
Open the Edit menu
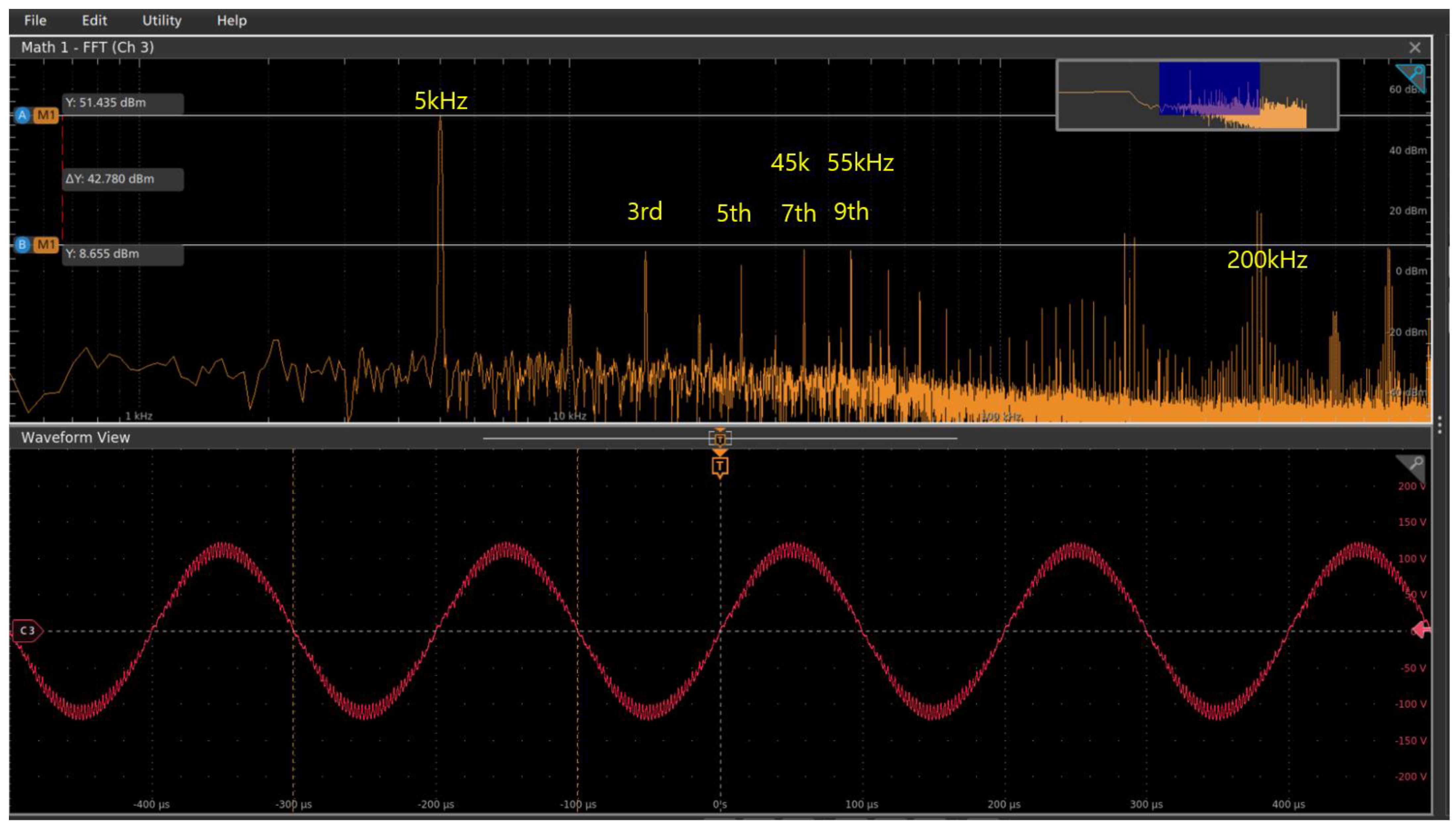coord(94,21)
